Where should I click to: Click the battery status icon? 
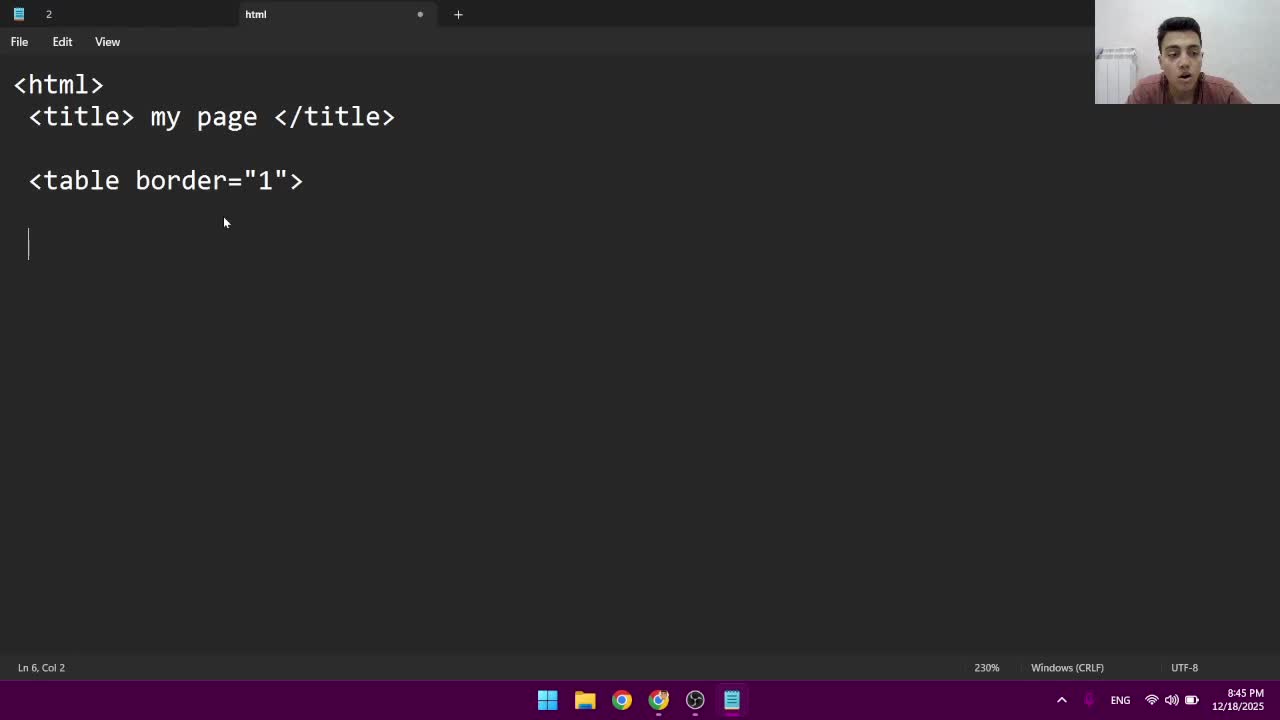pyautogui.click(x=1192, y=700)
